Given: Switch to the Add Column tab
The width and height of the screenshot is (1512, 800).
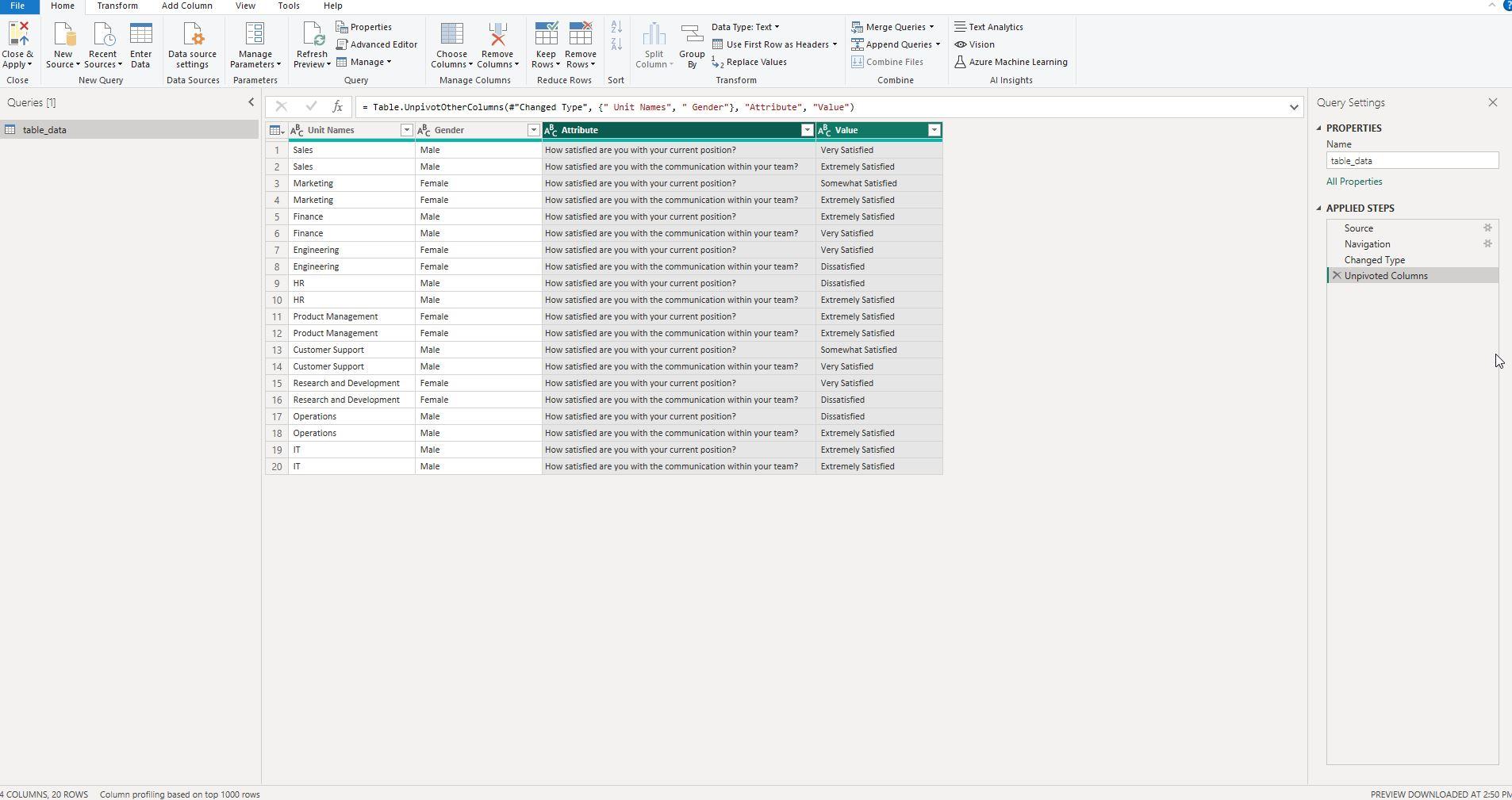Looking at the screenshot, I should (186, 6).
